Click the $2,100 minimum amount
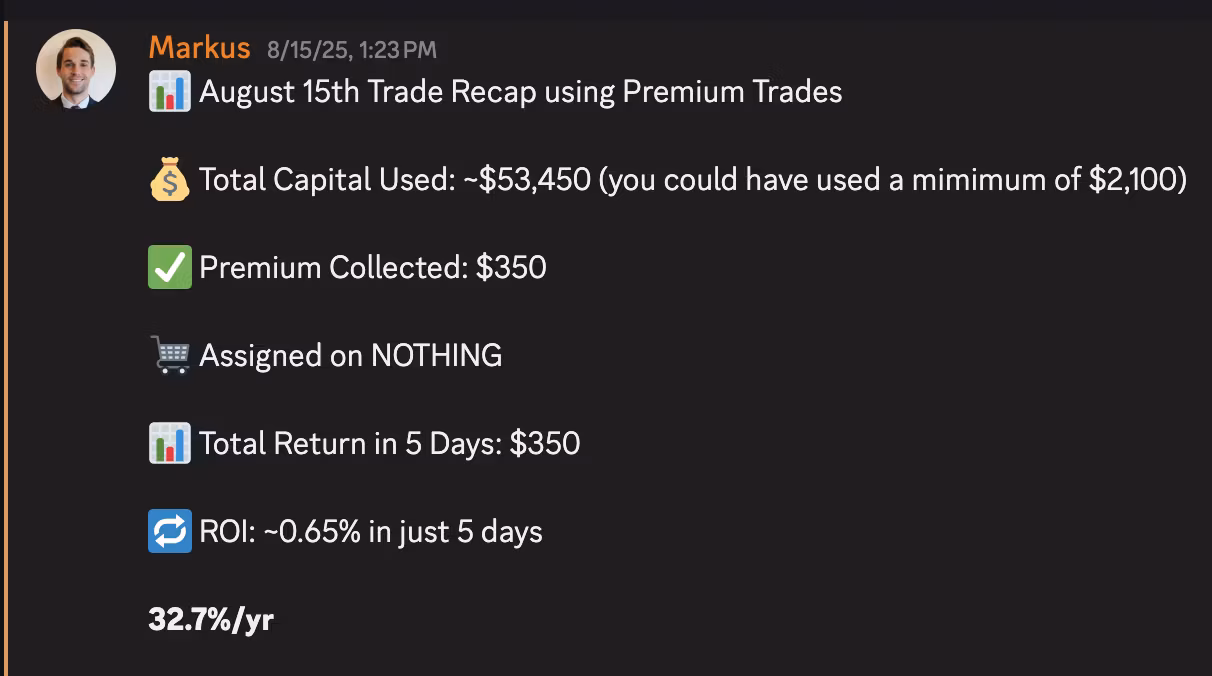1212x676 pixels. [1131, 180]
